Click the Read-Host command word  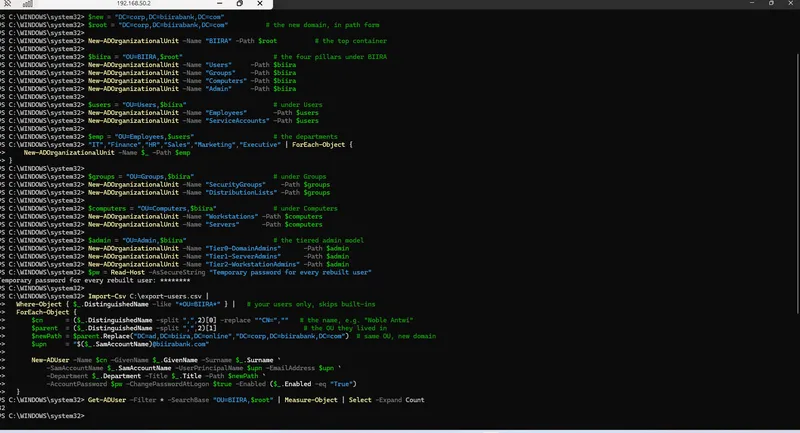pyautogui.click(x=128, y=272)
